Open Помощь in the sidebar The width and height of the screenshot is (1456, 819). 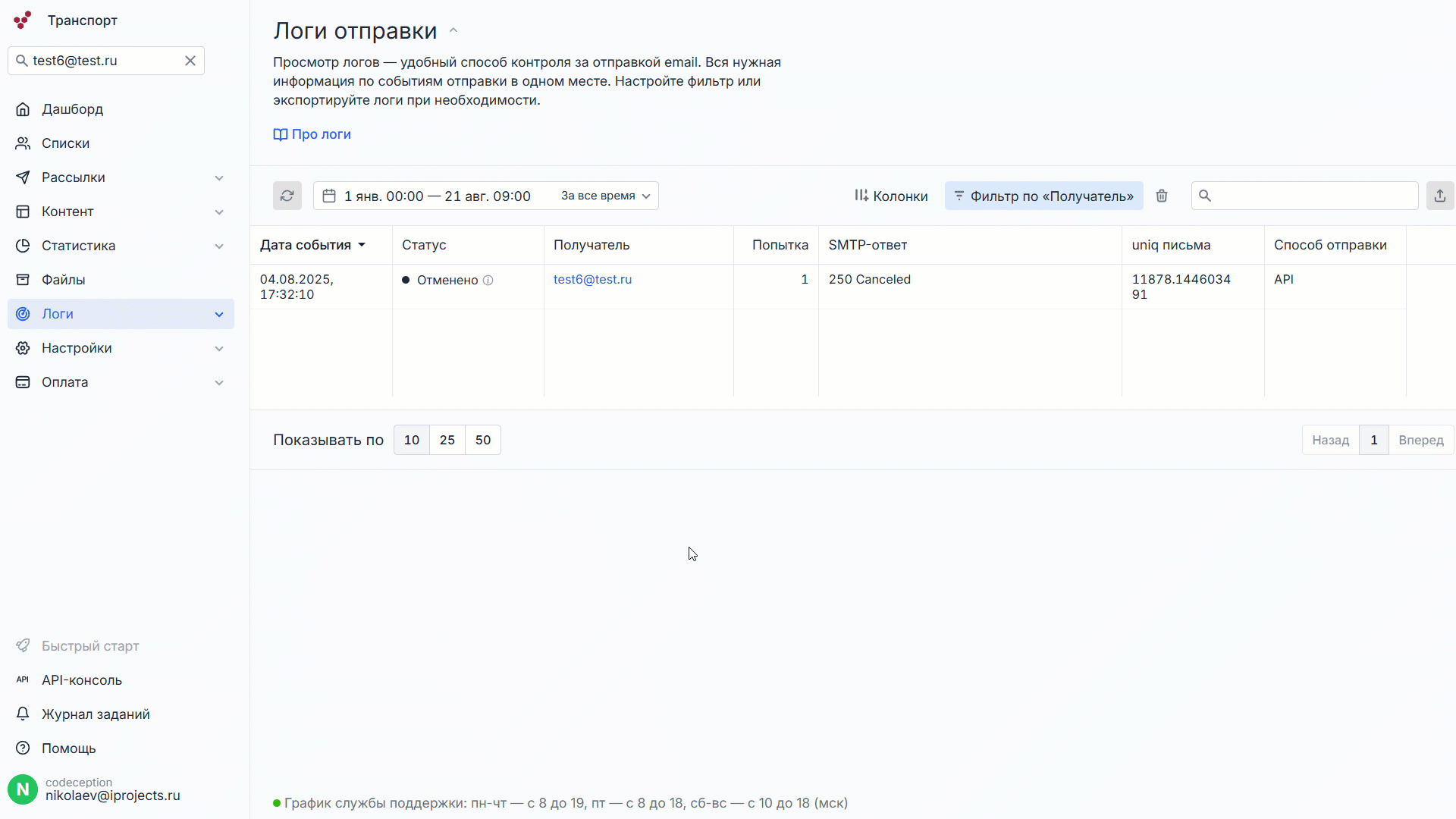click(x=68, y=748)
